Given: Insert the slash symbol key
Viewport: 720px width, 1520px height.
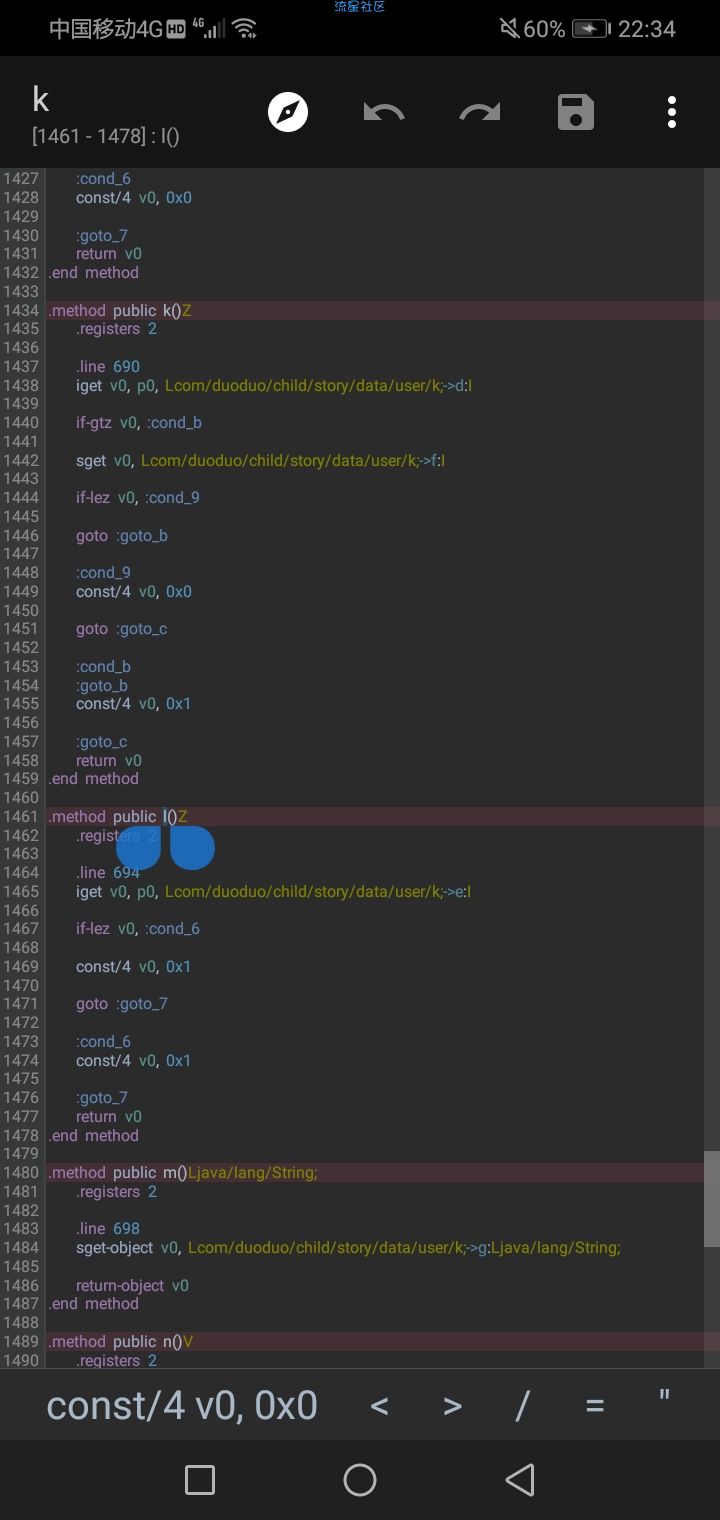Looking at the screenshot, I should (522, 1406).
